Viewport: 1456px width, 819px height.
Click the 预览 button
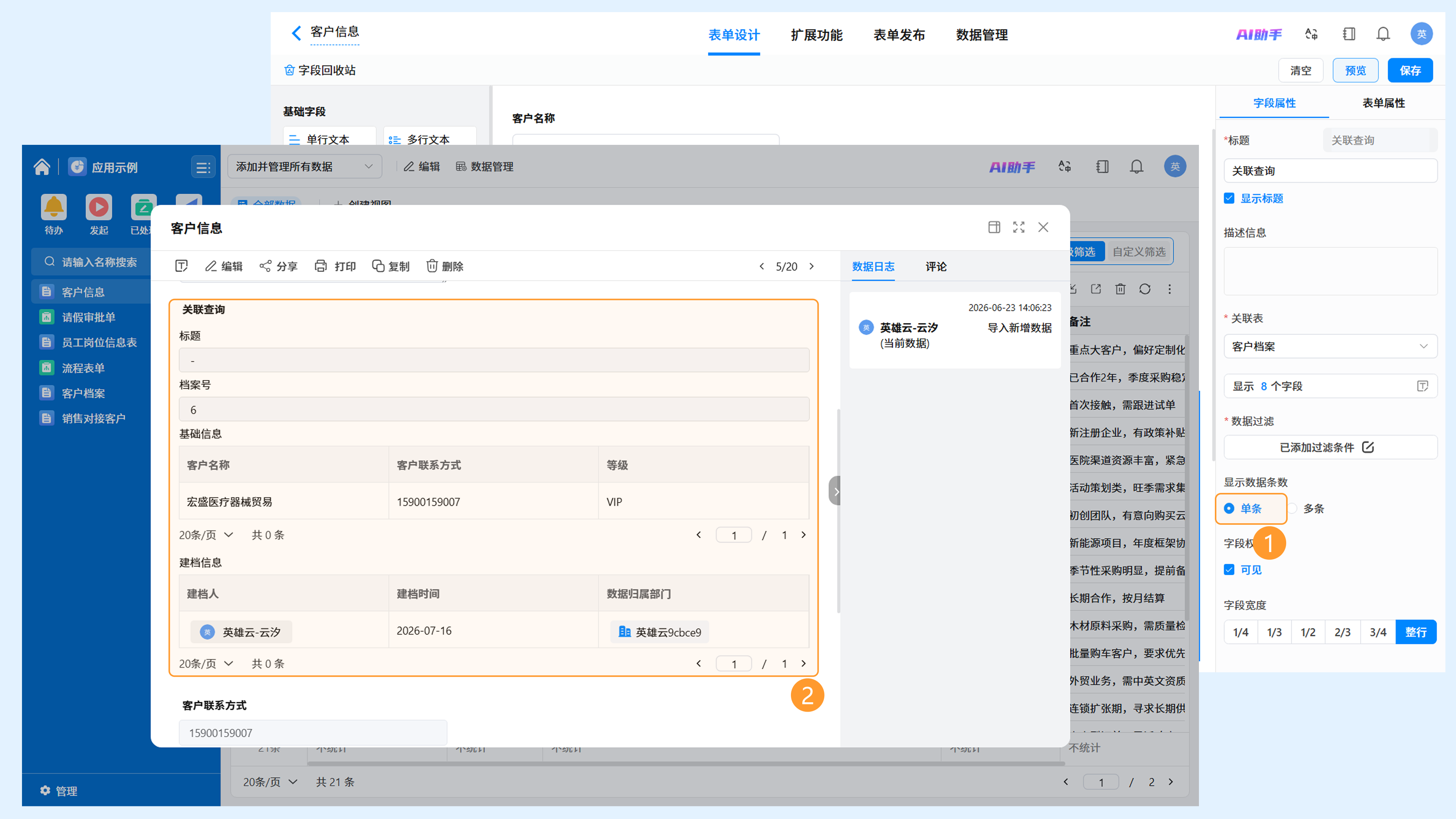[1355, 71]
